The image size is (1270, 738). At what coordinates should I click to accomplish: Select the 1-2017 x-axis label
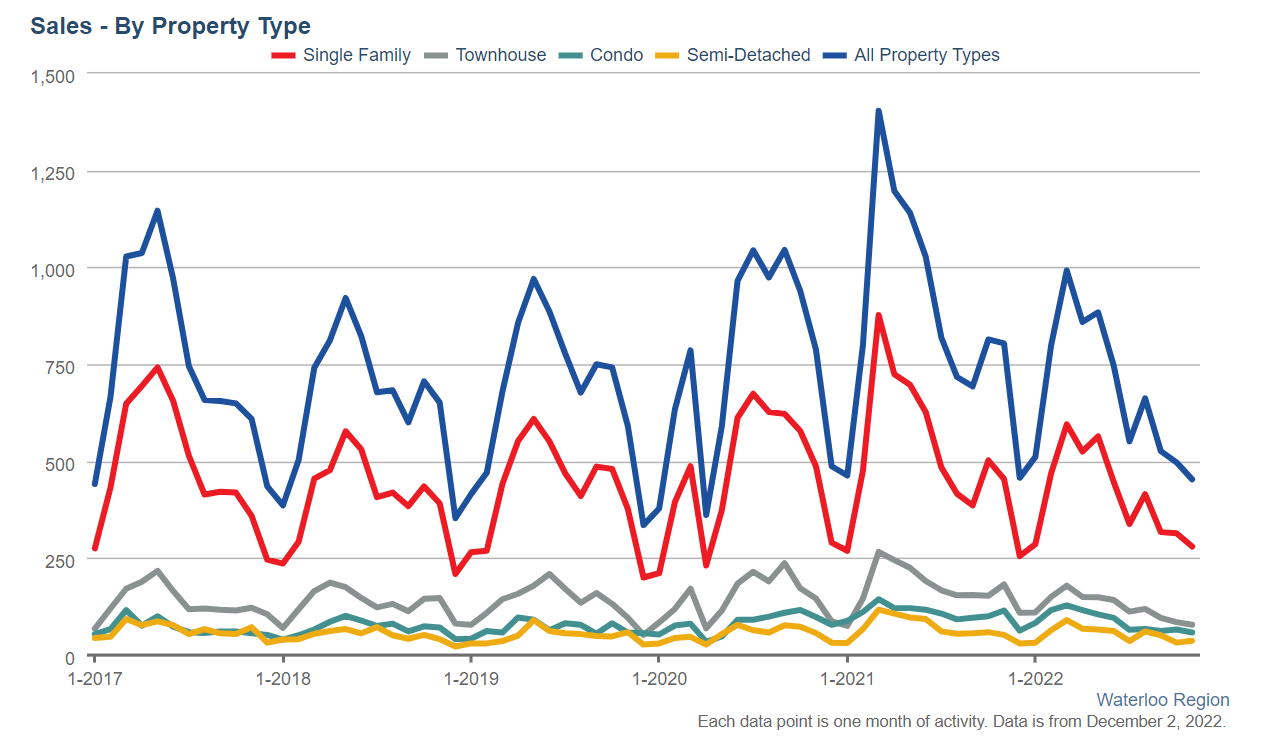96,679
